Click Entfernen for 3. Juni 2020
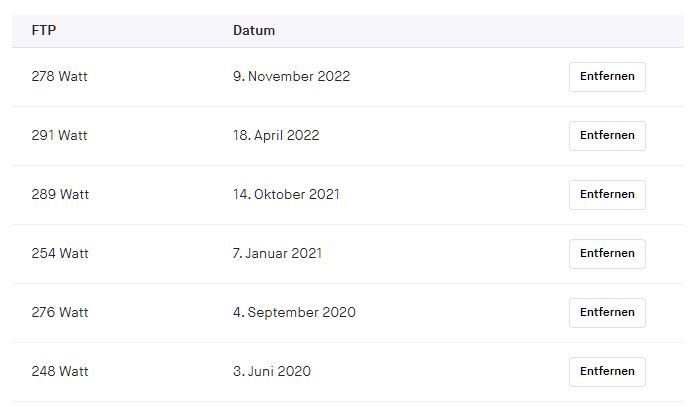 click(607, 372)
